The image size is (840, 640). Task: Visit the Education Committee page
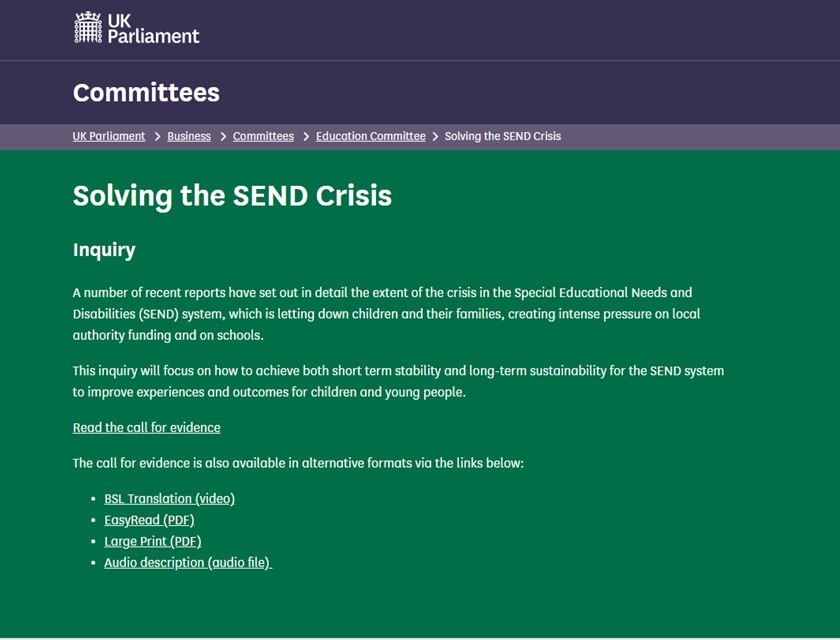[370, 136]
